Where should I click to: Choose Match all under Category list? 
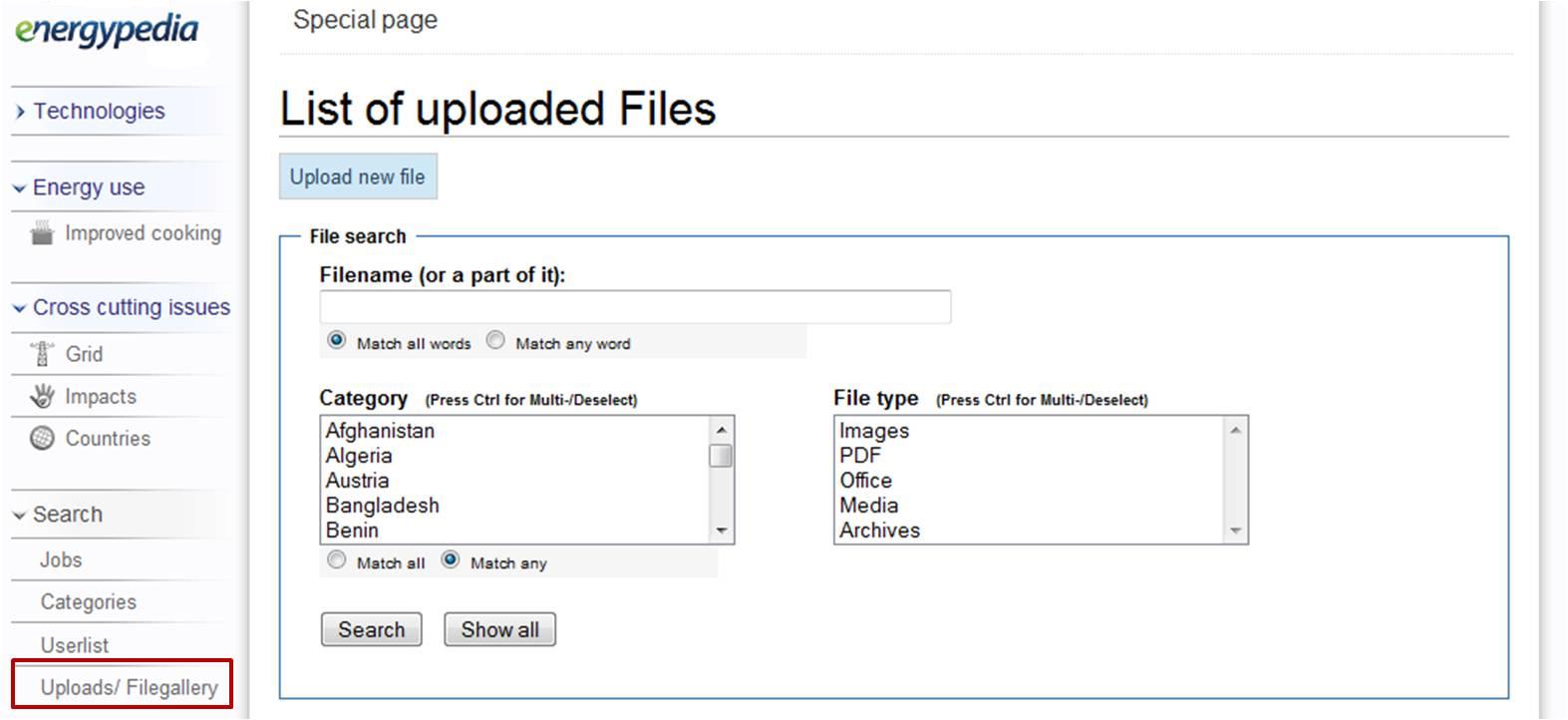(x=337, y=560)
